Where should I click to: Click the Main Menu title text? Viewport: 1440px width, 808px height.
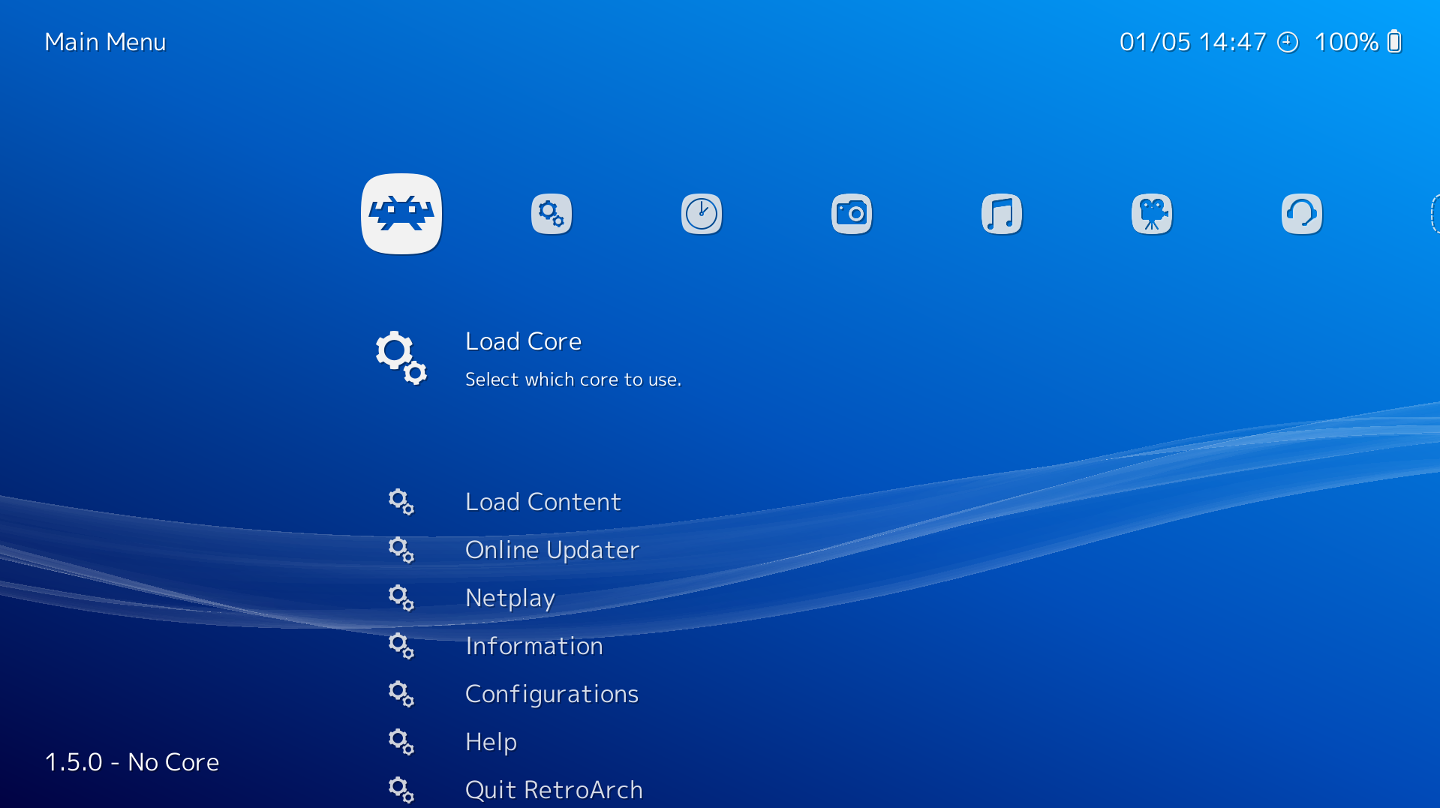105,42
